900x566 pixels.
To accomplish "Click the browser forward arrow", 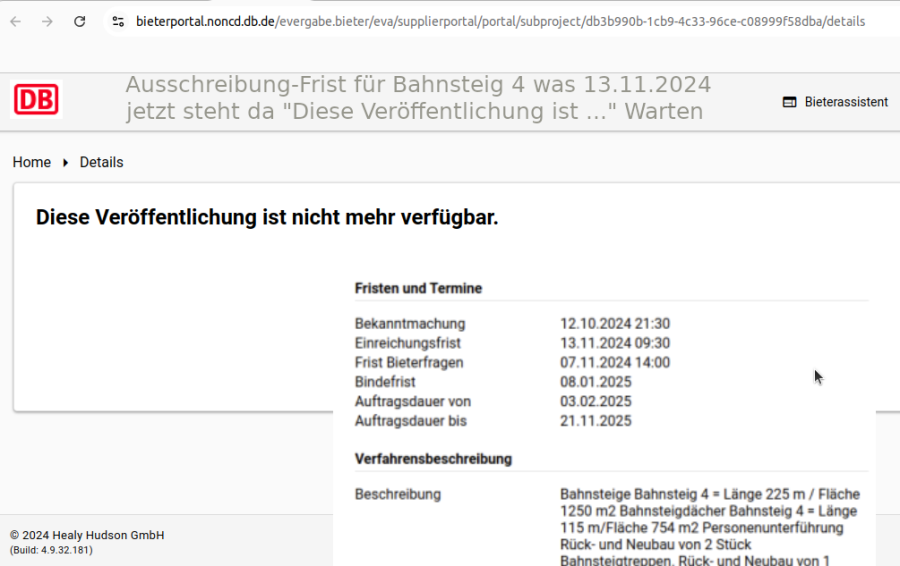I will tap(47, 21).
